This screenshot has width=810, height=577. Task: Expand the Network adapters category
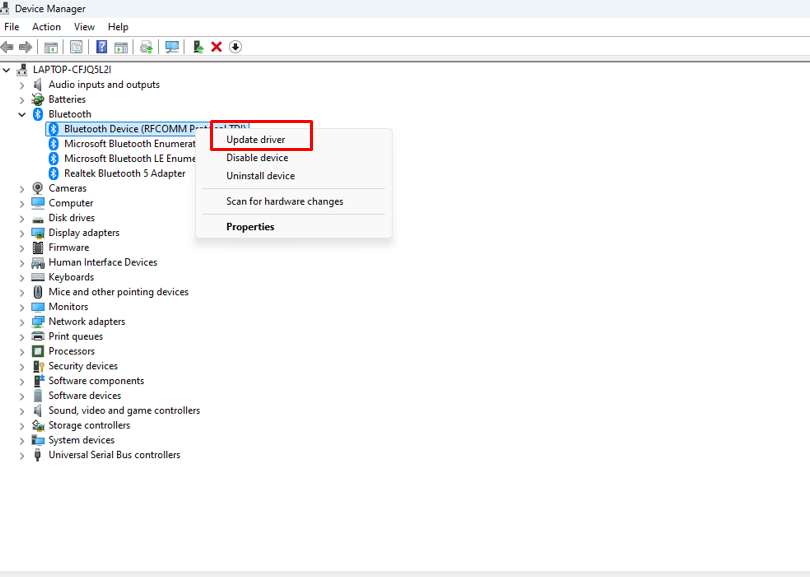(x=22, y=322)
